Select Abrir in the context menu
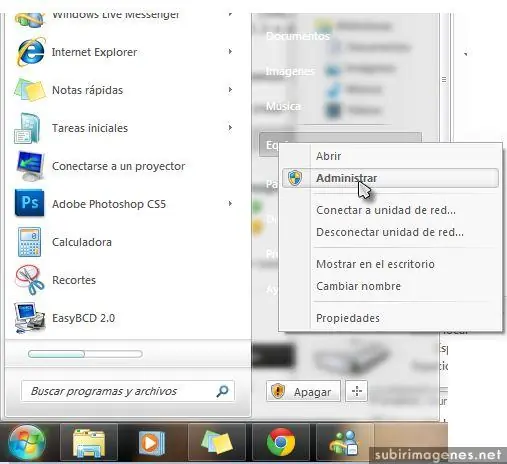The image size is (507, 464). (390, 156)
